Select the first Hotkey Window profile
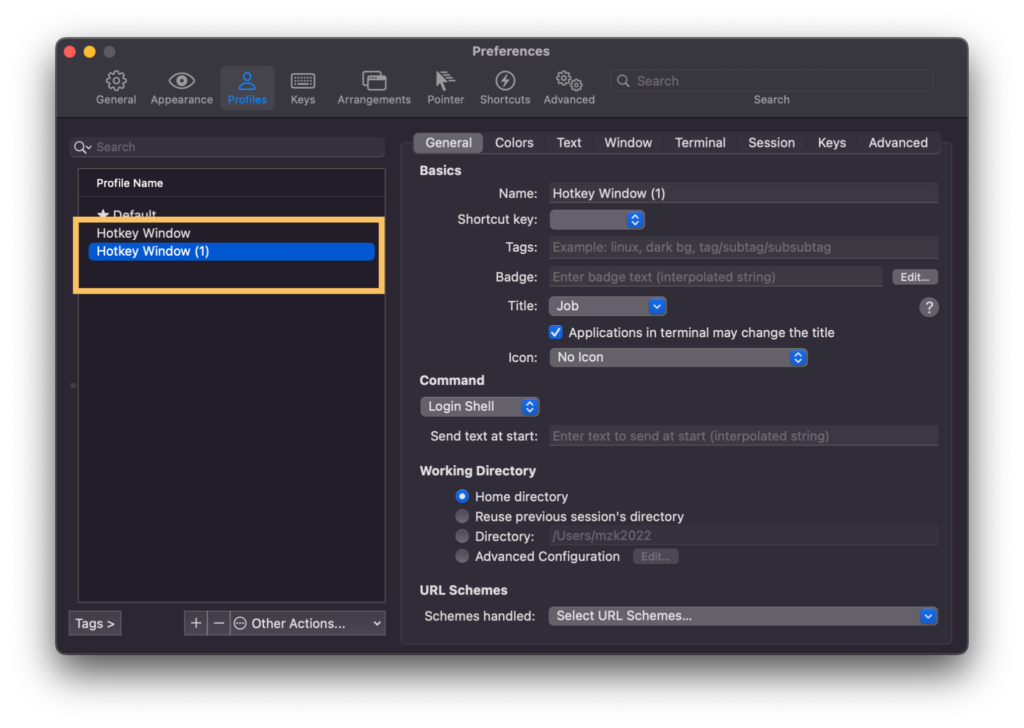This screenshot has height=728, width=1024. pos(231,233)
